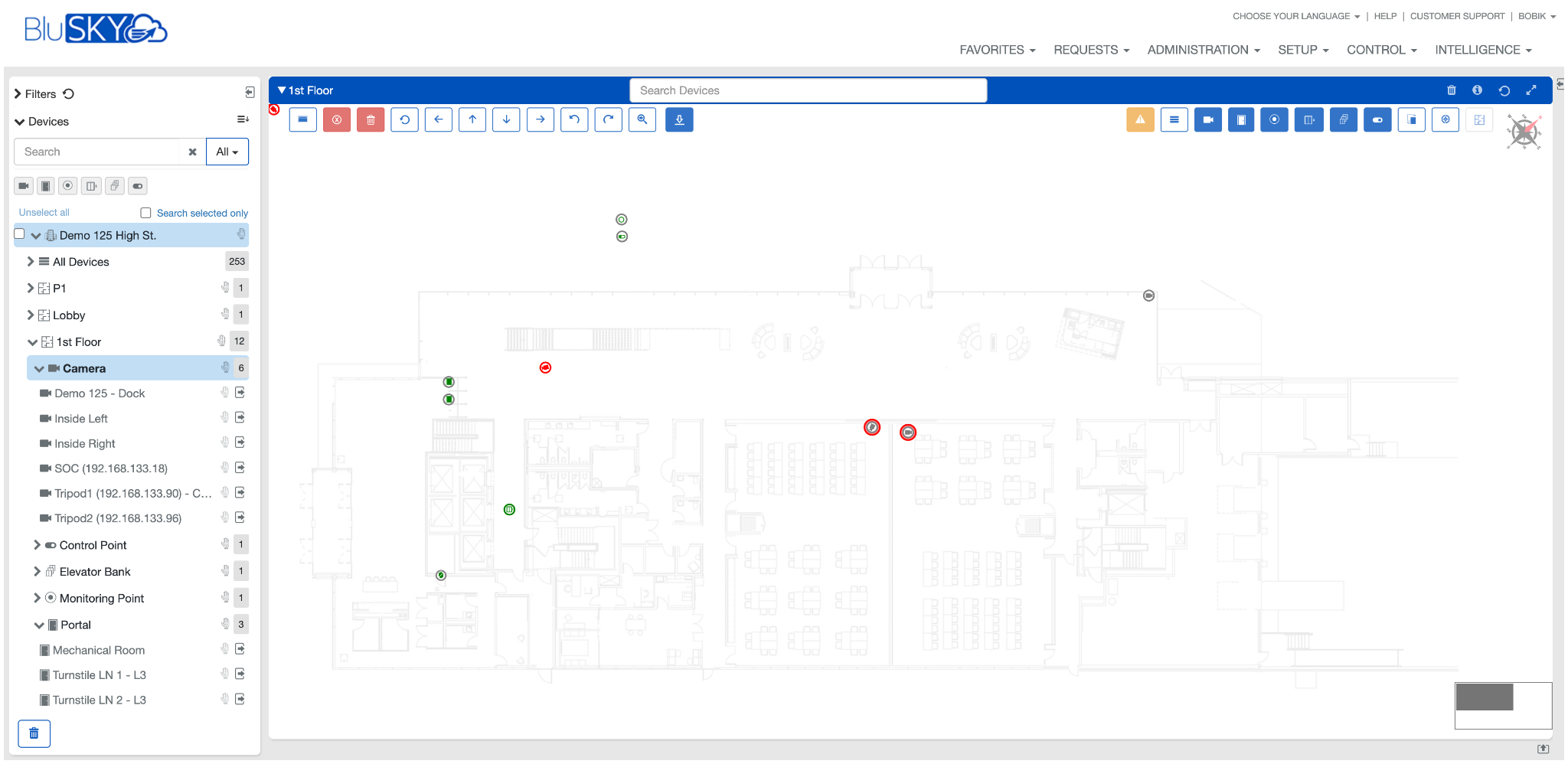Click the zoom magnifier icon on the map toolbar
This screenshot has height=764, width=1568.
pyautogui.click(x=642, y=119)
